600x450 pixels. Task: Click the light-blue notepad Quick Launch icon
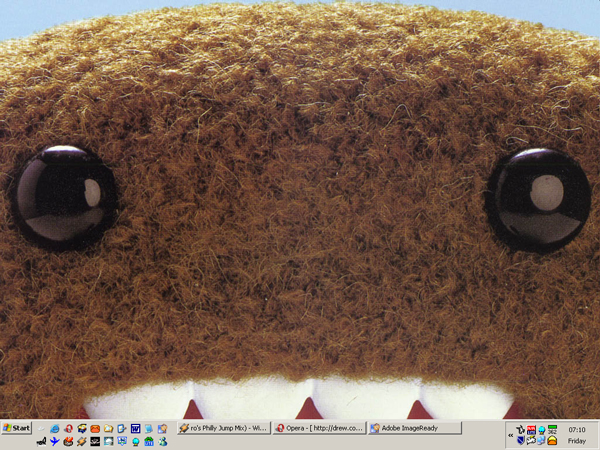click(x=148, y=428)
